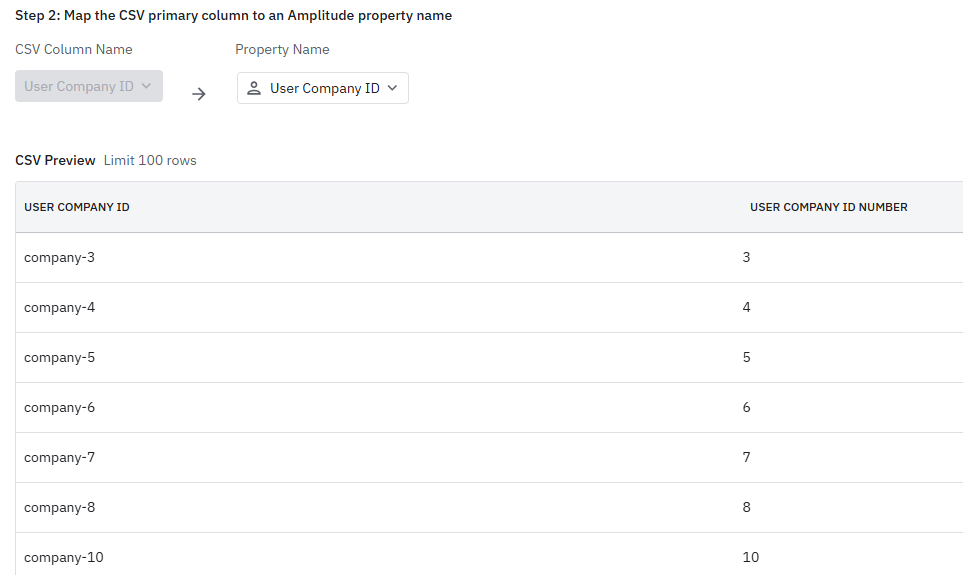The width and height of the screenshot is (963, 575).
Task: Select User Company ID property name text
Action: tap(324, 88)
